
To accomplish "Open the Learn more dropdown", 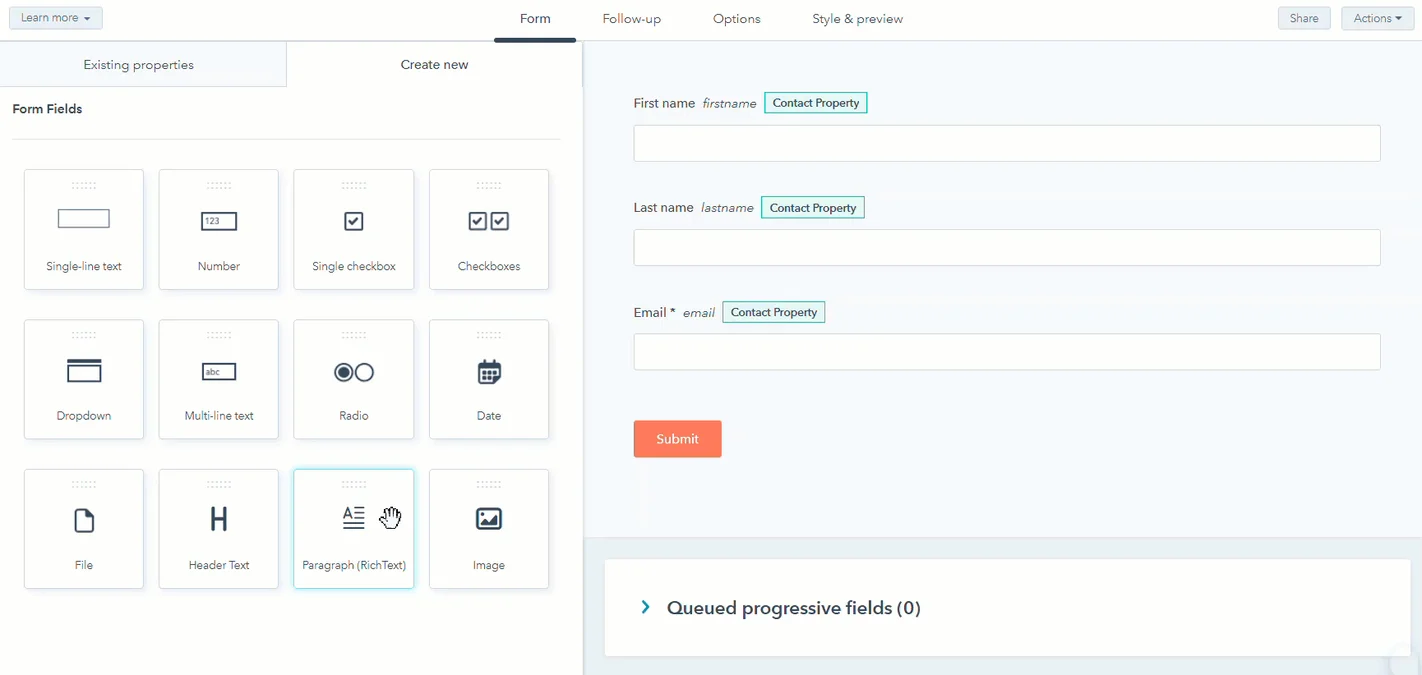I will point(56,17).
